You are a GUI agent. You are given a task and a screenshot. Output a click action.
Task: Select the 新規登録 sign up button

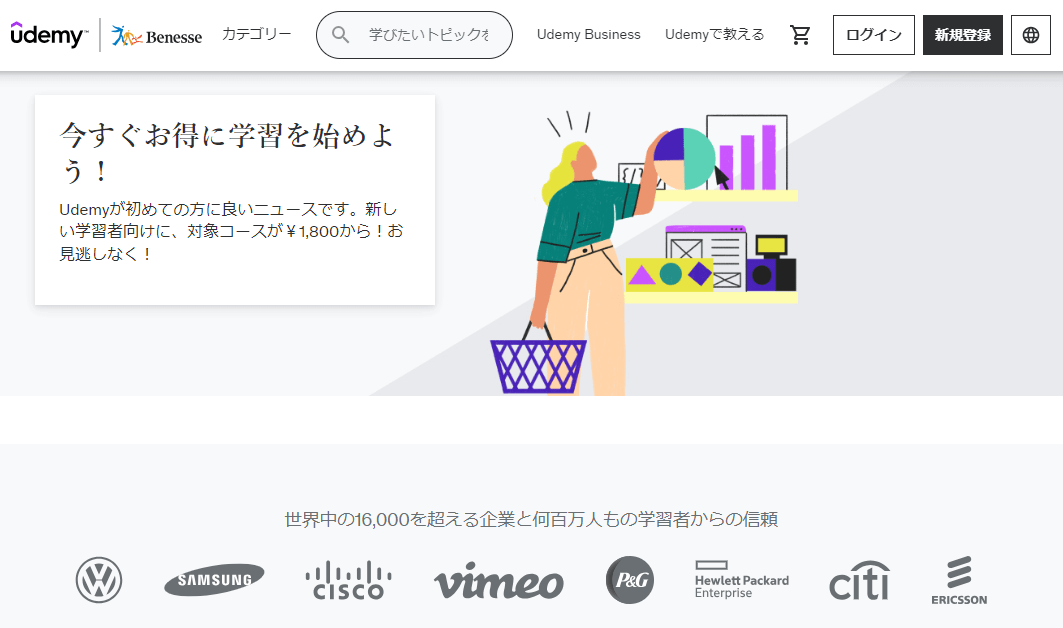pos(963,35)
